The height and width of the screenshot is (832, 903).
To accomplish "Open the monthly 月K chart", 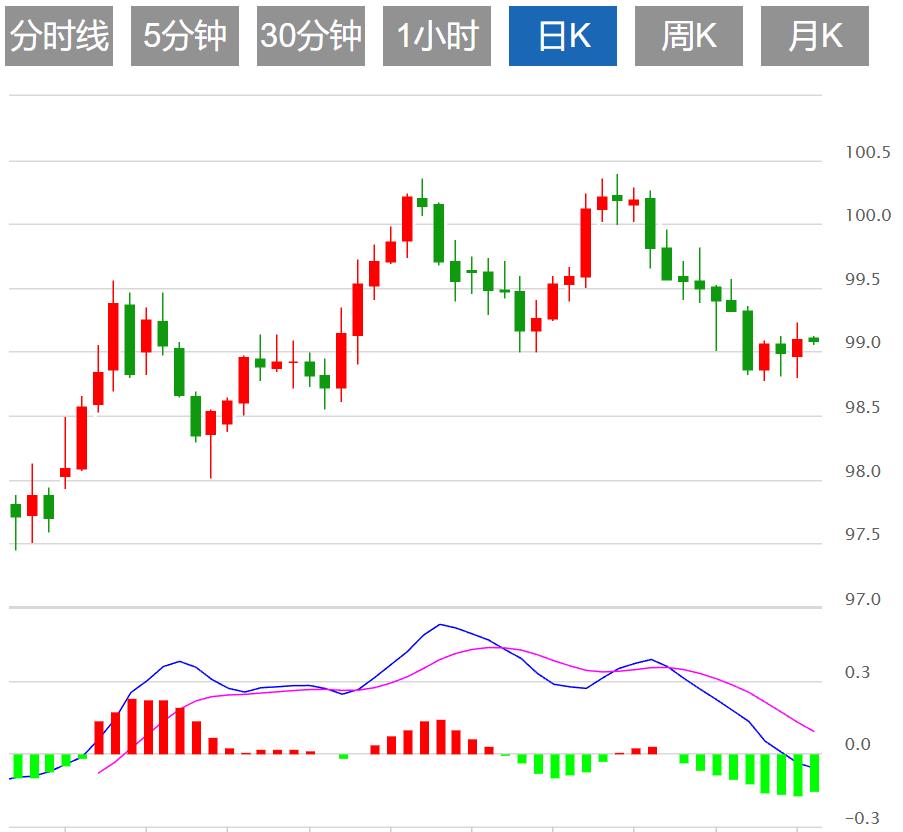I will point(814,36).
